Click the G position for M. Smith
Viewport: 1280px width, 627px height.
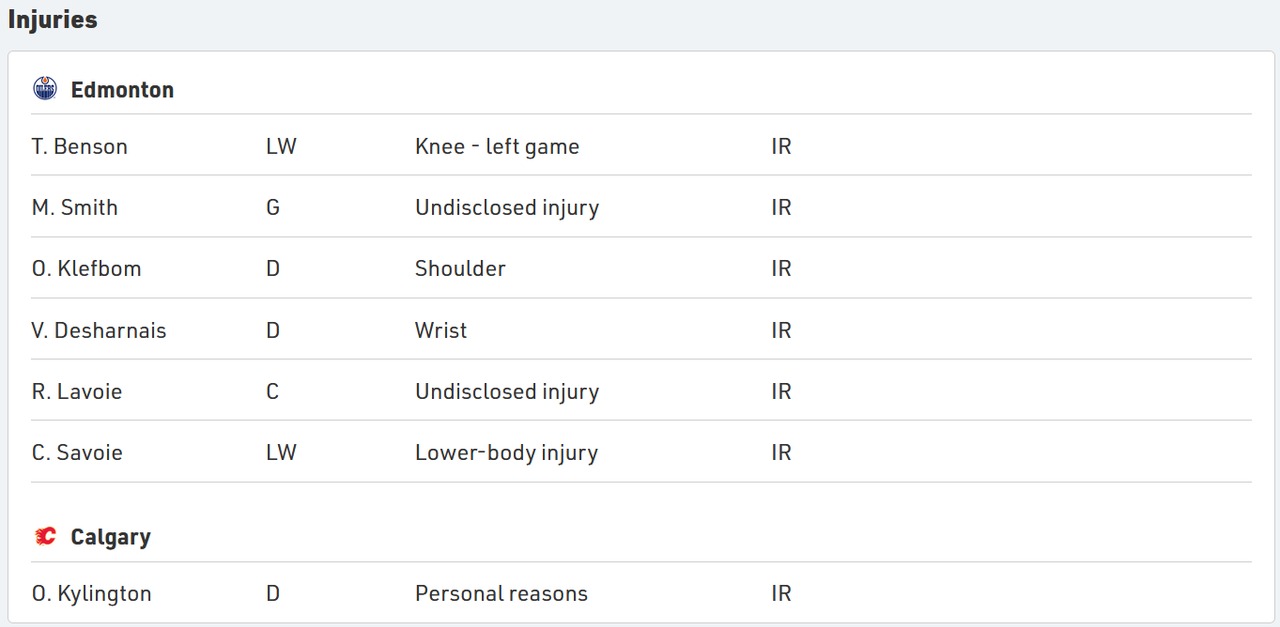[x=273, y=208]
